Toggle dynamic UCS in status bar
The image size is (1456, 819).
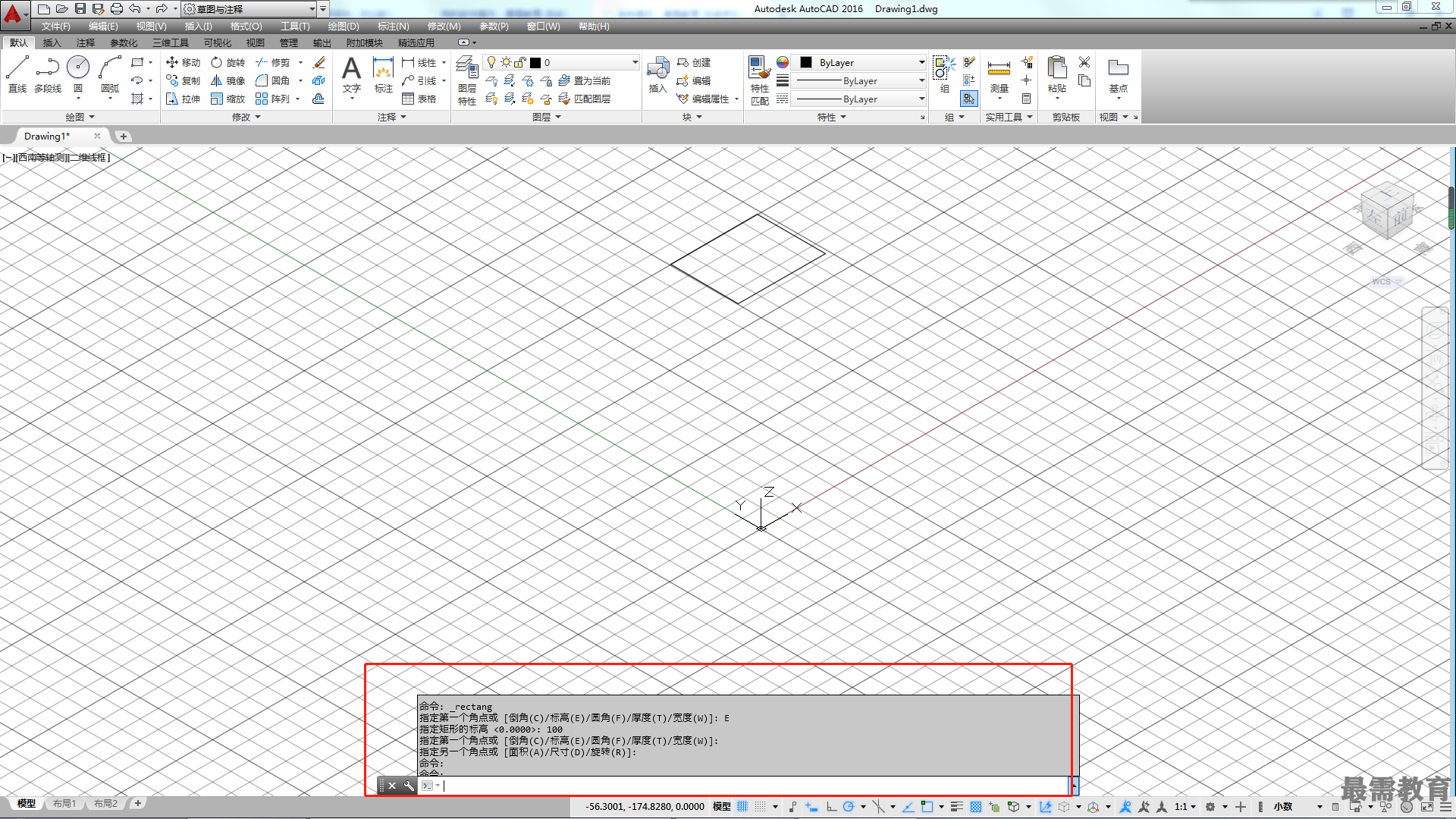[1046, 806]
